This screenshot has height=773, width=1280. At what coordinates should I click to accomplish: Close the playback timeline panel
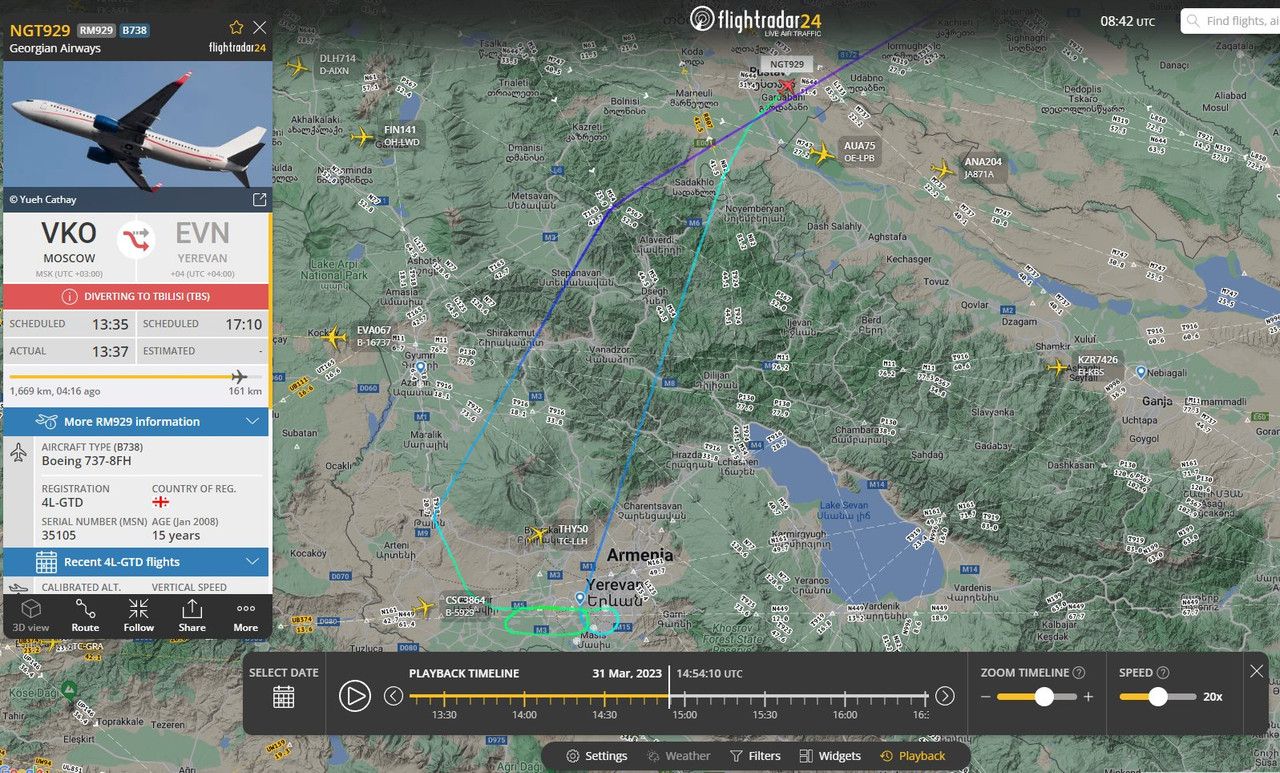click(x=1257, y=671)
